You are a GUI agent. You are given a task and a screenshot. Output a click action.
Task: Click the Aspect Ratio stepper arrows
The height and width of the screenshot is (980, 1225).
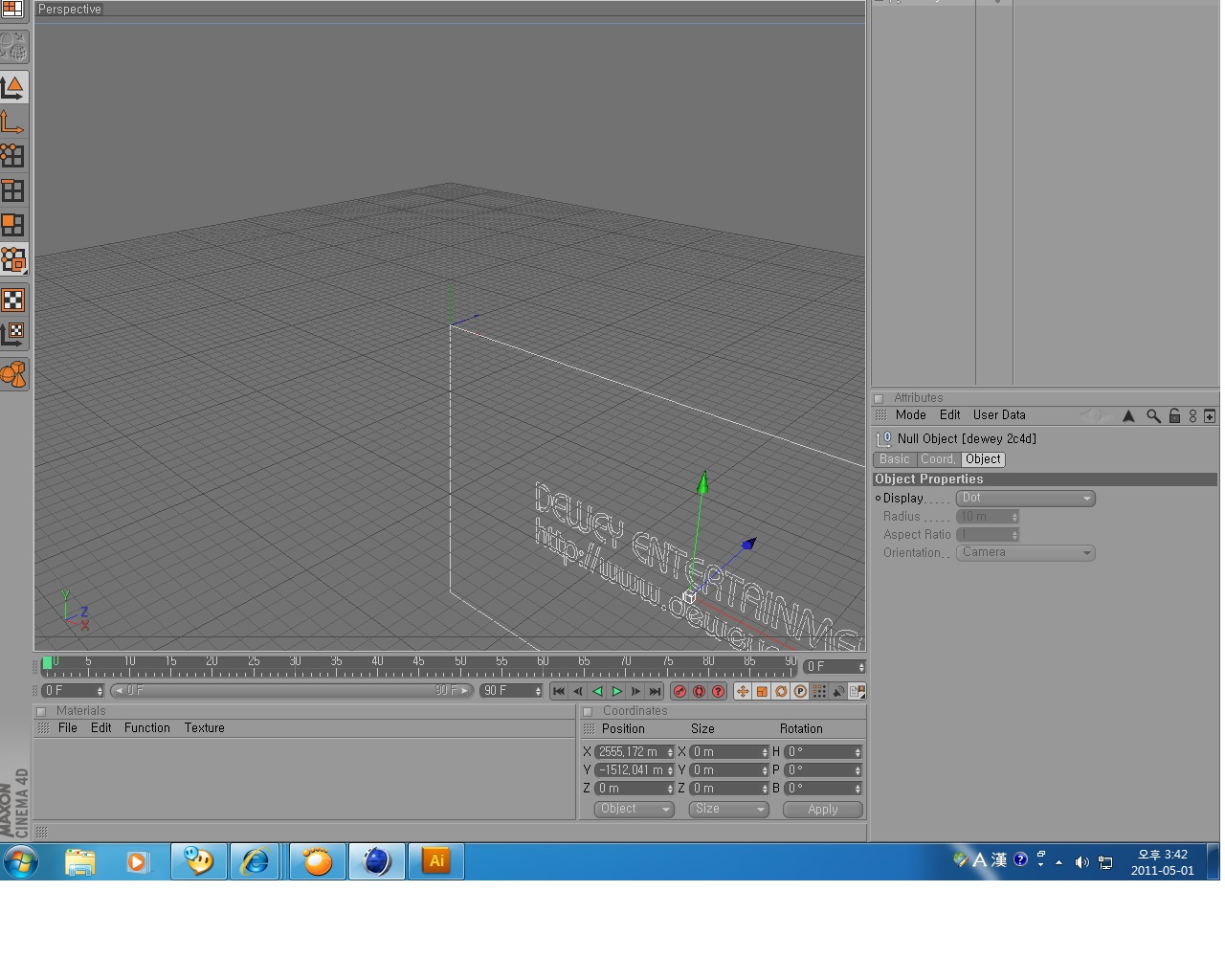[1014, 535]
